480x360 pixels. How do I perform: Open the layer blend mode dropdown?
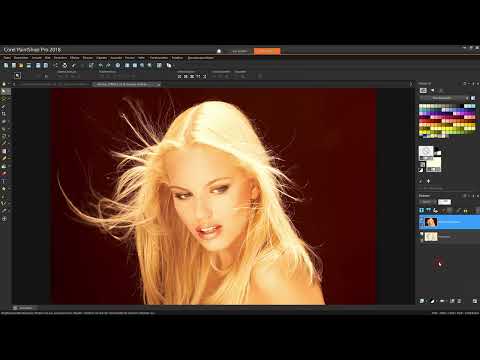[427, 202]
